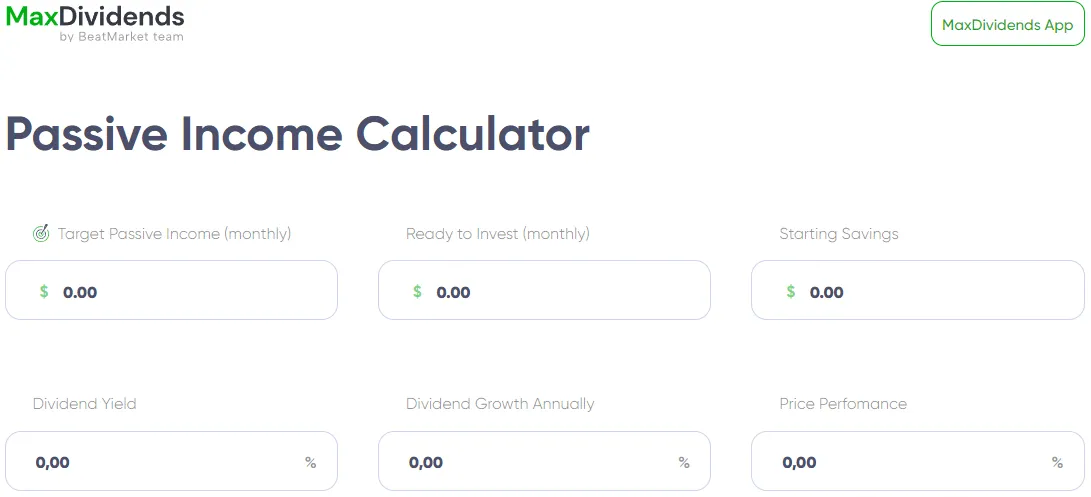Click the percent symbol in Dividend Yield field
The image size is (1091, 497).
(x=311, y=462)
